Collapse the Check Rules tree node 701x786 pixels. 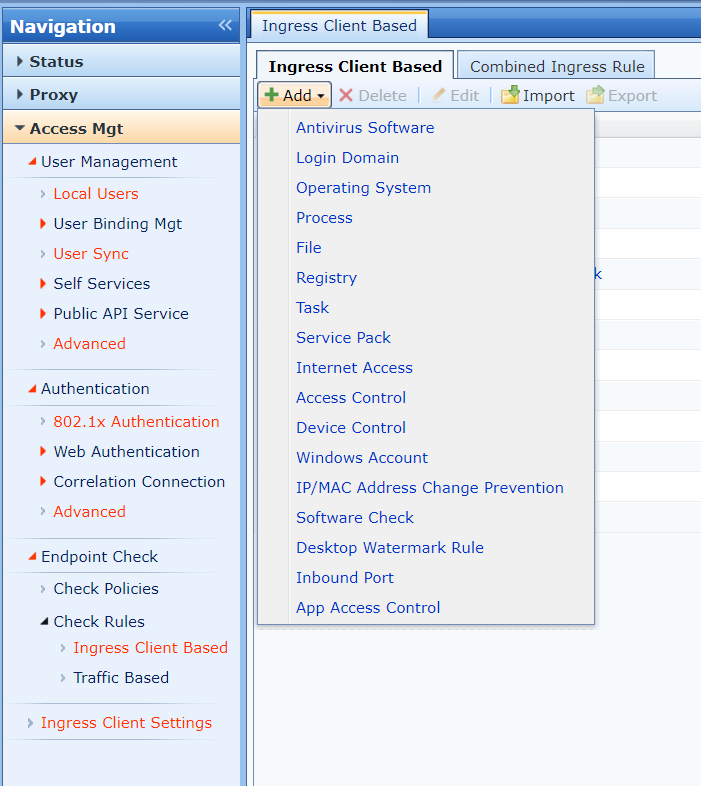(44, 622)
